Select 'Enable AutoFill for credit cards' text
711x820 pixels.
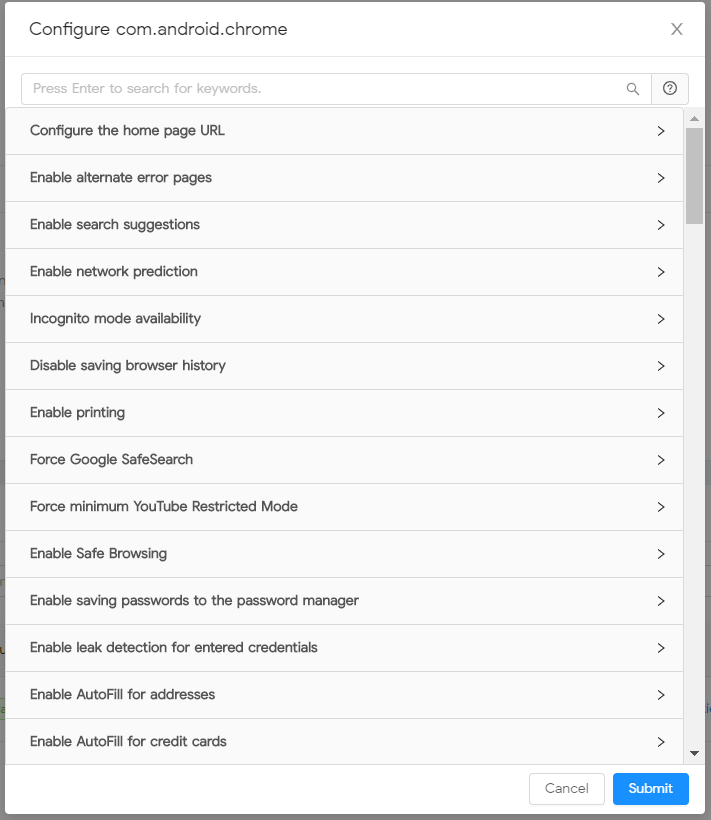point(128,742)
